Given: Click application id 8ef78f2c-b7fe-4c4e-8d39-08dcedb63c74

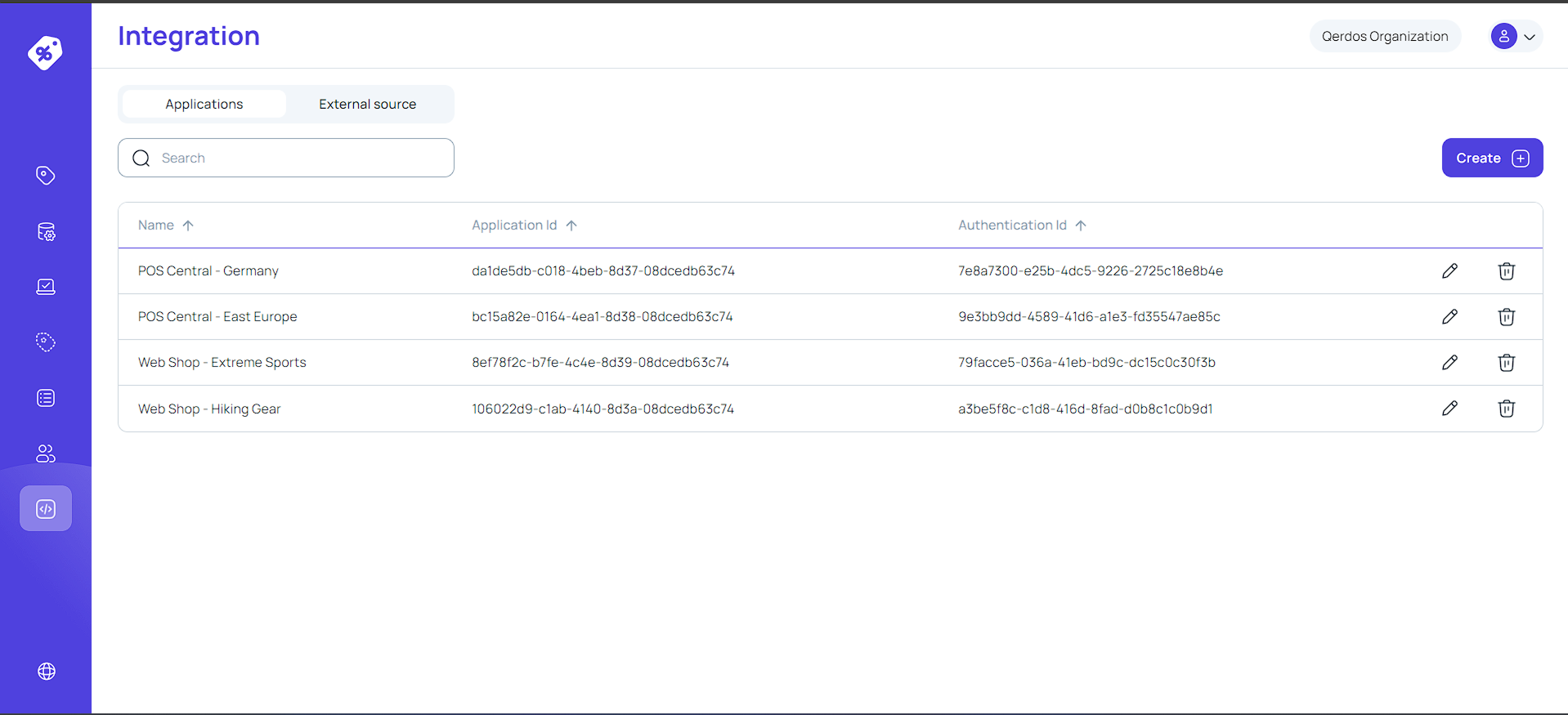Looking at the screenshot, I should [x=601, y=363].
